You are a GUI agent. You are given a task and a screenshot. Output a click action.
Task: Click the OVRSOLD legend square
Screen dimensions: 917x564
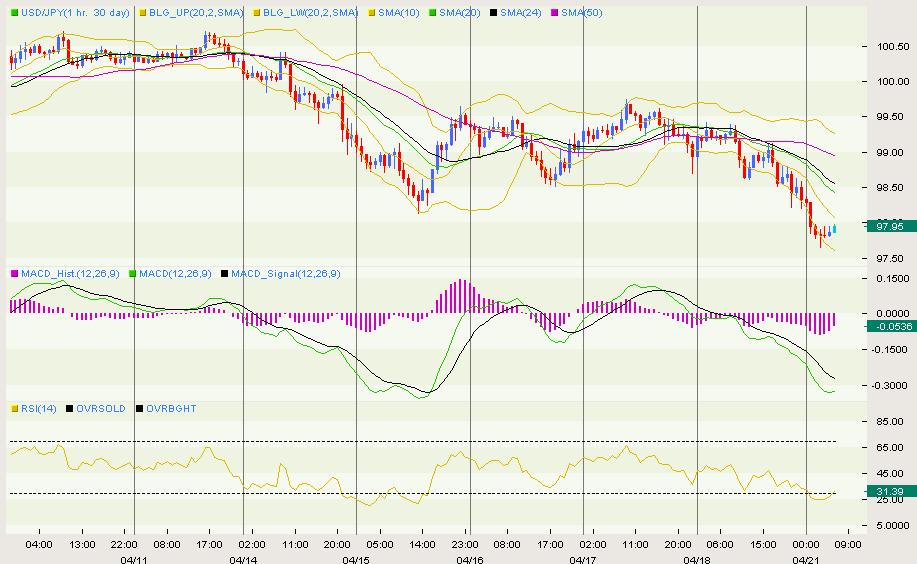point(70,408)
